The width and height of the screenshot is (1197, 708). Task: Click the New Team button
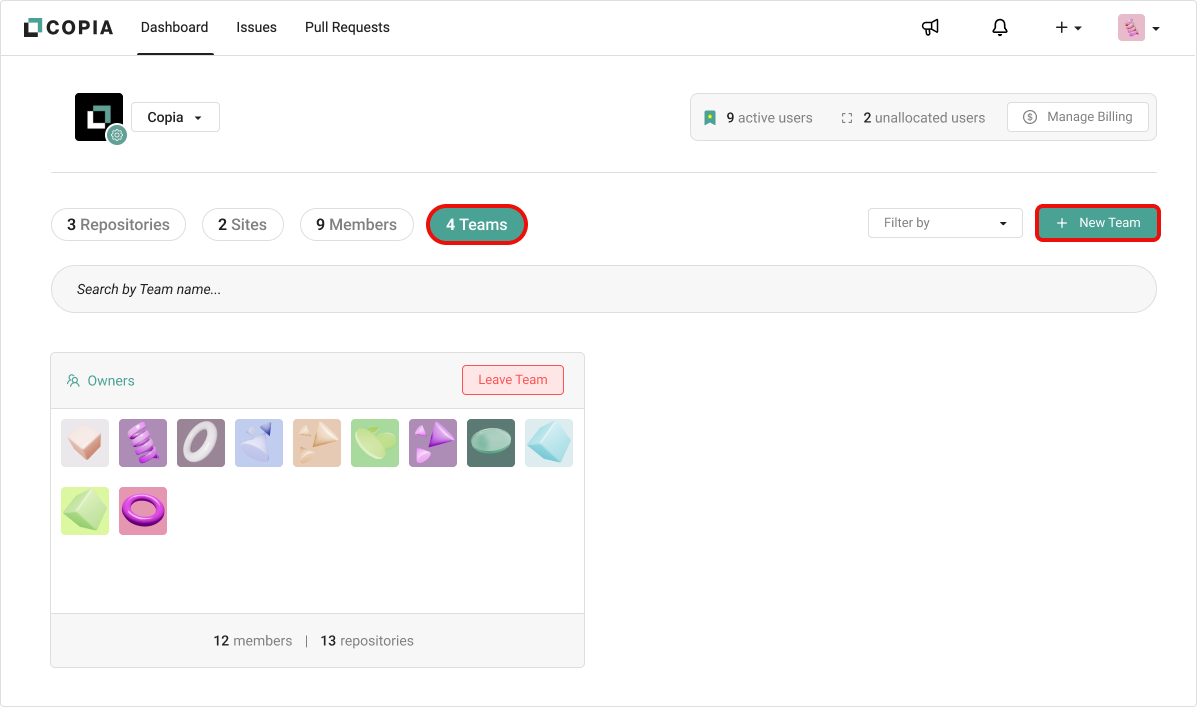click(x=1097, y=223)
